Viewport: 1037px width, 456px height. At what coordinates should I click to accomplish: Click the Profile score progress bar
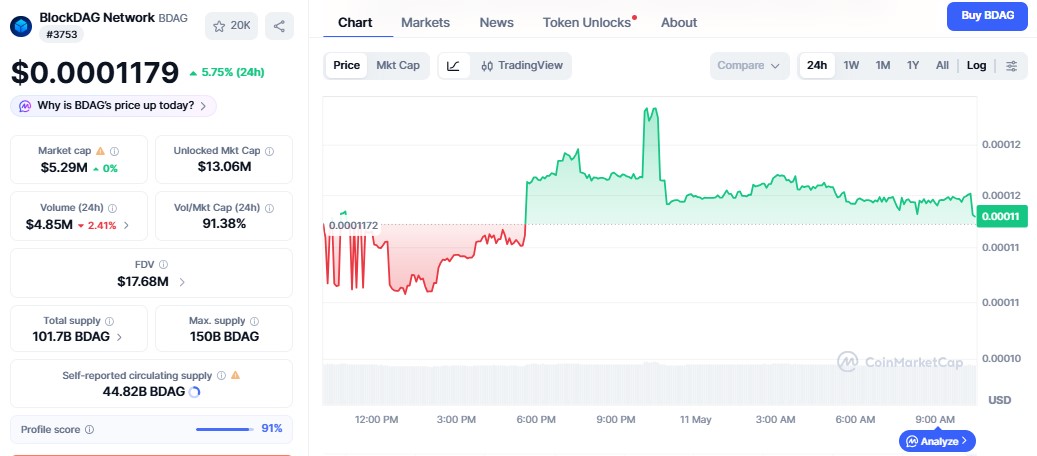click(225, 430)
